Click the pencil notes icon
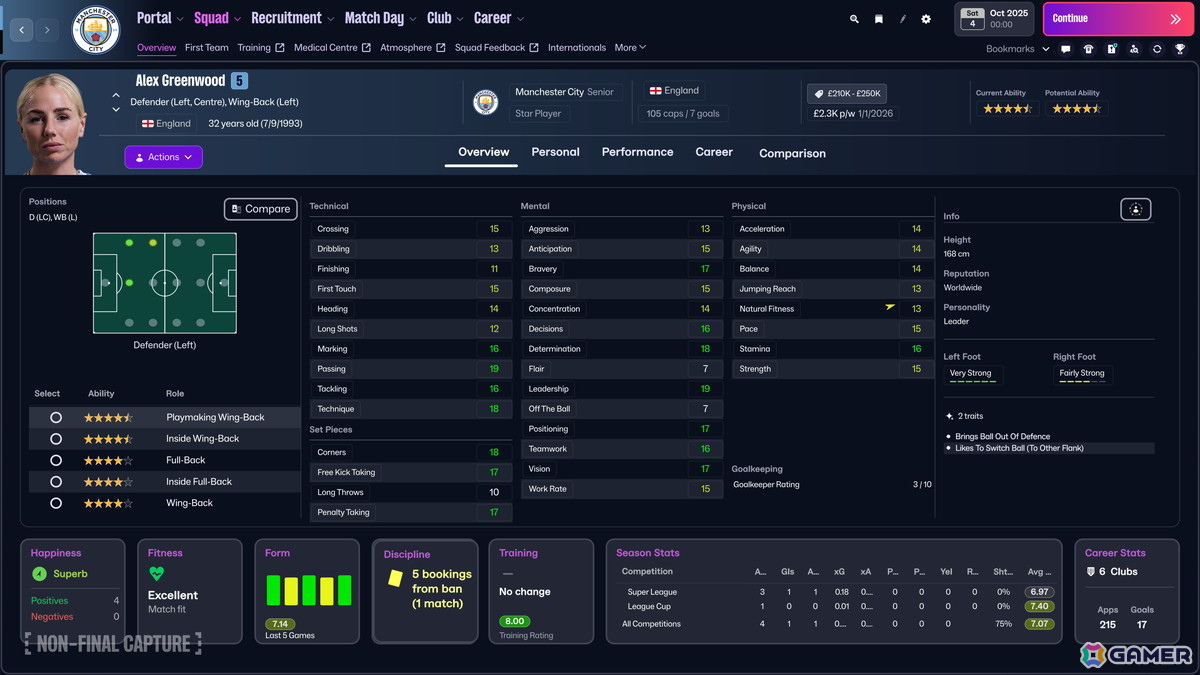Image resolution: width=1200 pixels, height=675 pixels. coord(902,18)
